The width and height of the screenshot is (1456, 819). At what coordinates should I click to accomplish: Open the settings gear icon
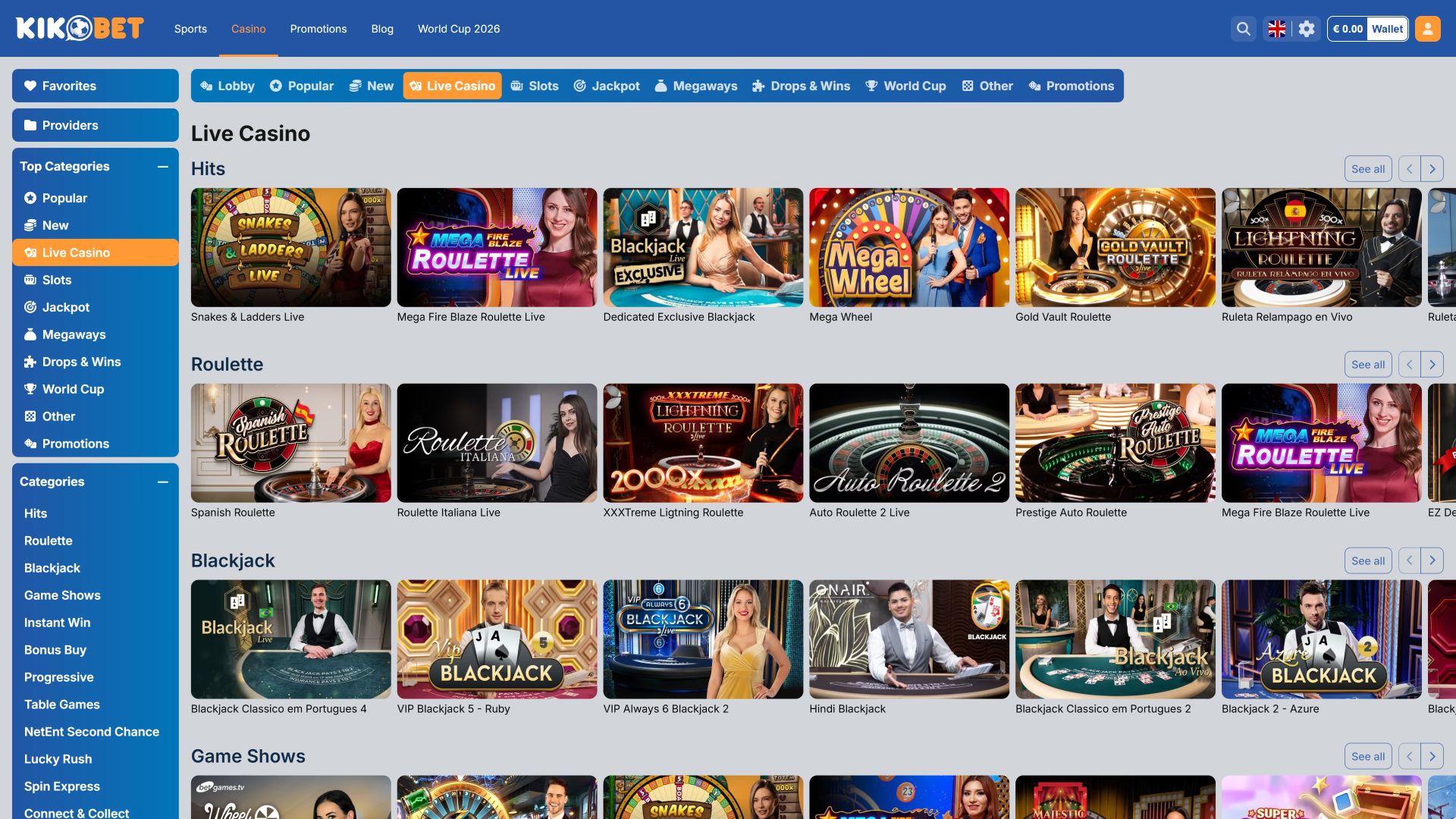(x=1307, y=29)
